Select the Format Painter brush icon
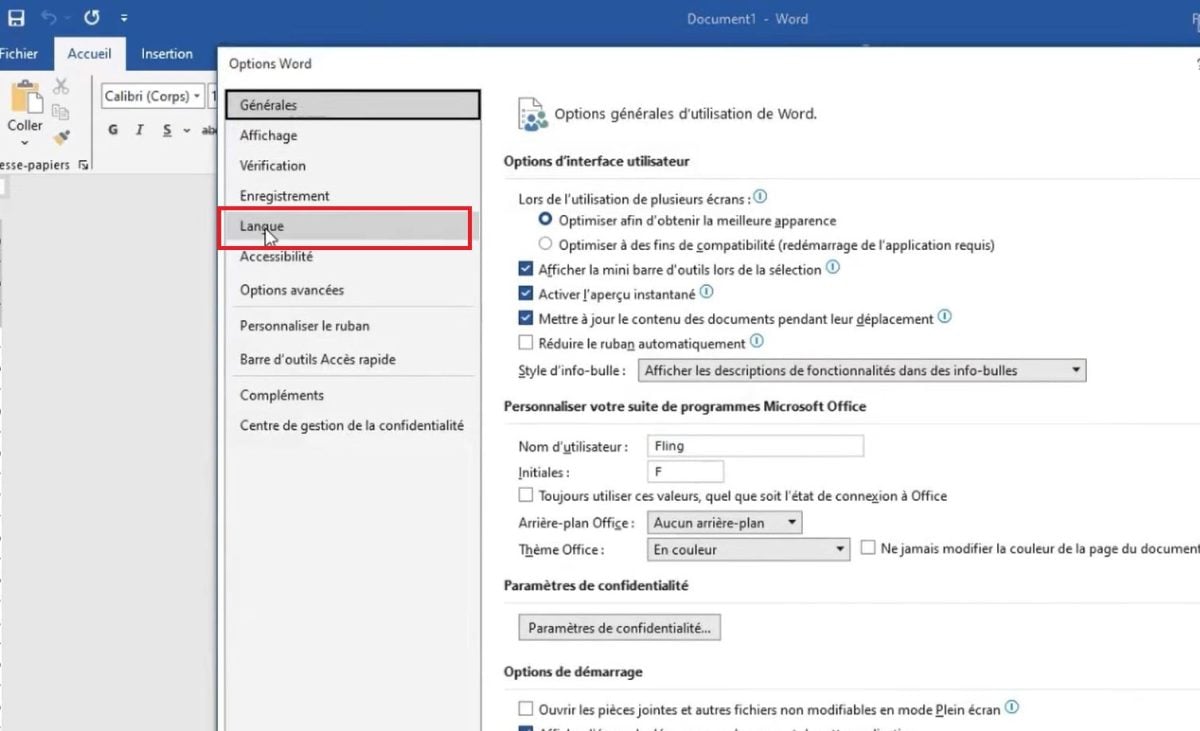This screenshot has width=1200, height=731. click(x=61, y=137)
